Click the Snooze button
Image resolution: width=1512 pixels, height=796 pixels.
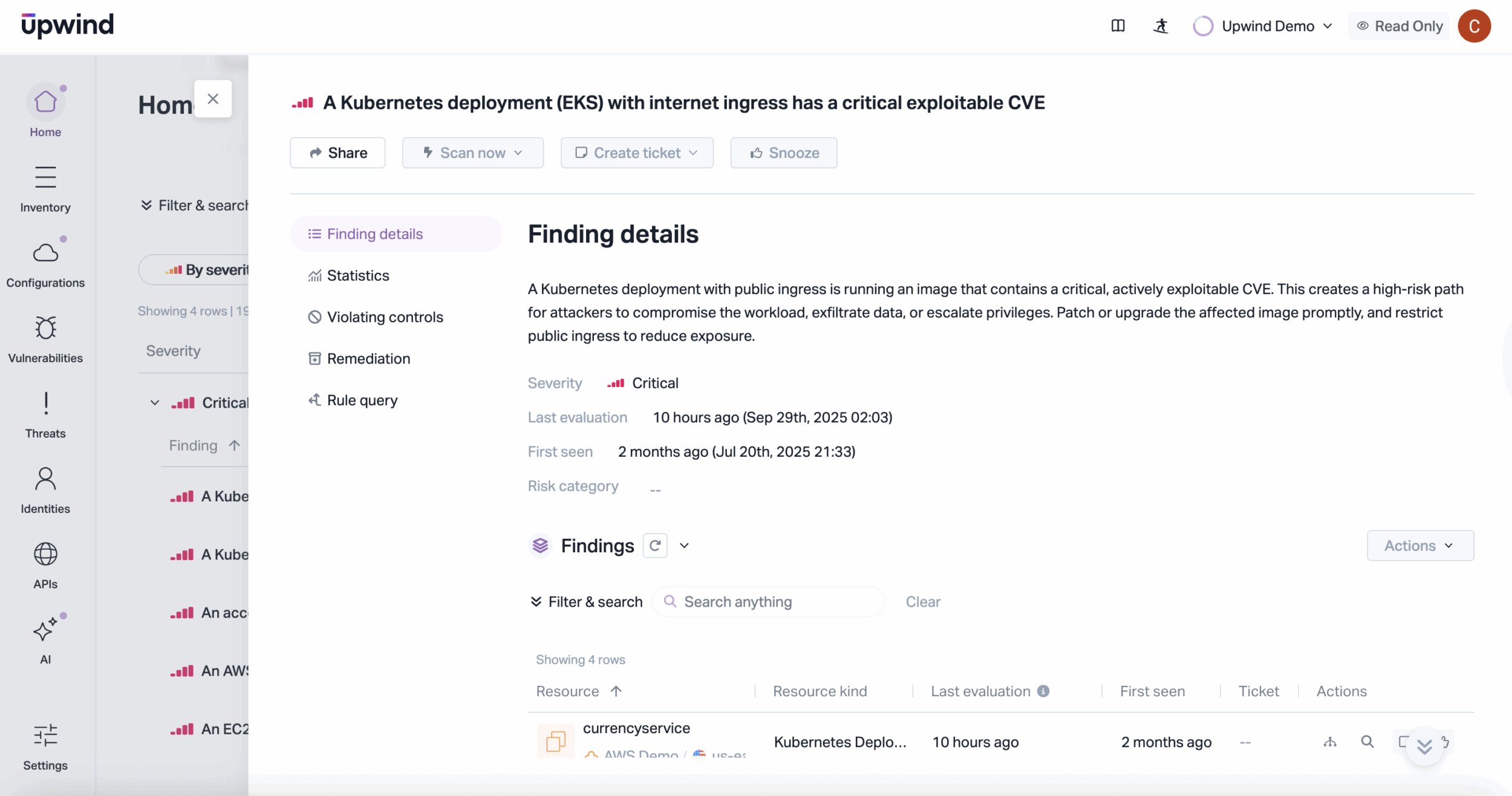coord(783,153)
